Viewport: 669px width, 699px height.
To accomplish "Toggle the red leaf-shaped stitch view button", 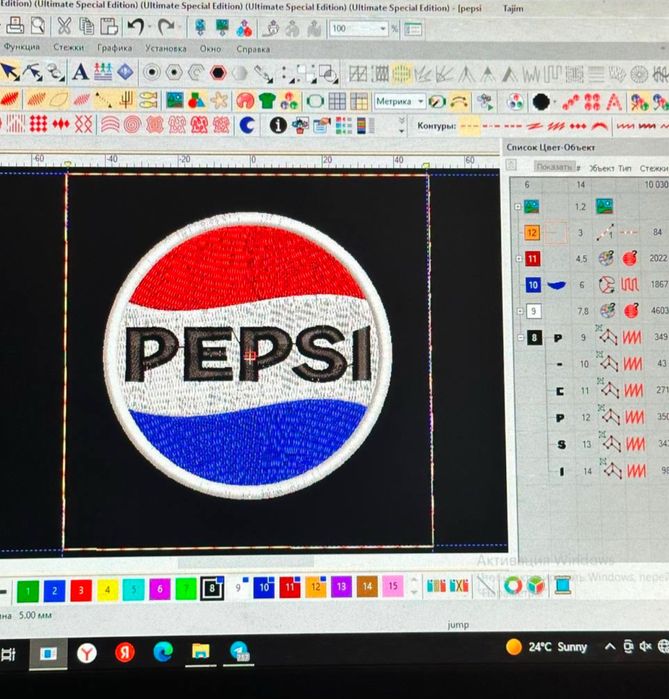I will click(x=10, y=99).
